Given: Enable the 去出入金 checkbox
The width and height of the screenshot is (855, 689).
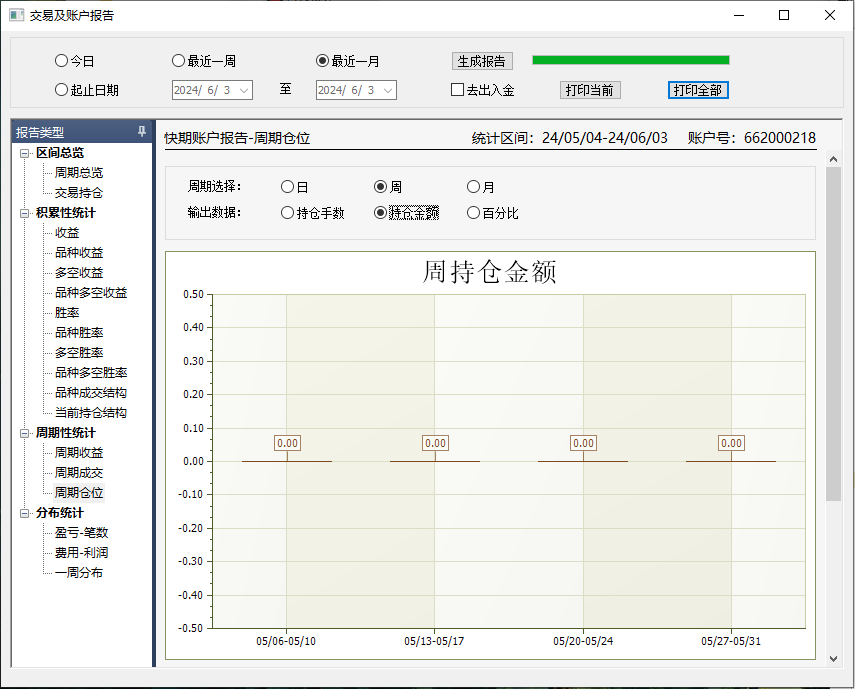Looking at the screenshot, I should (458, 90).
